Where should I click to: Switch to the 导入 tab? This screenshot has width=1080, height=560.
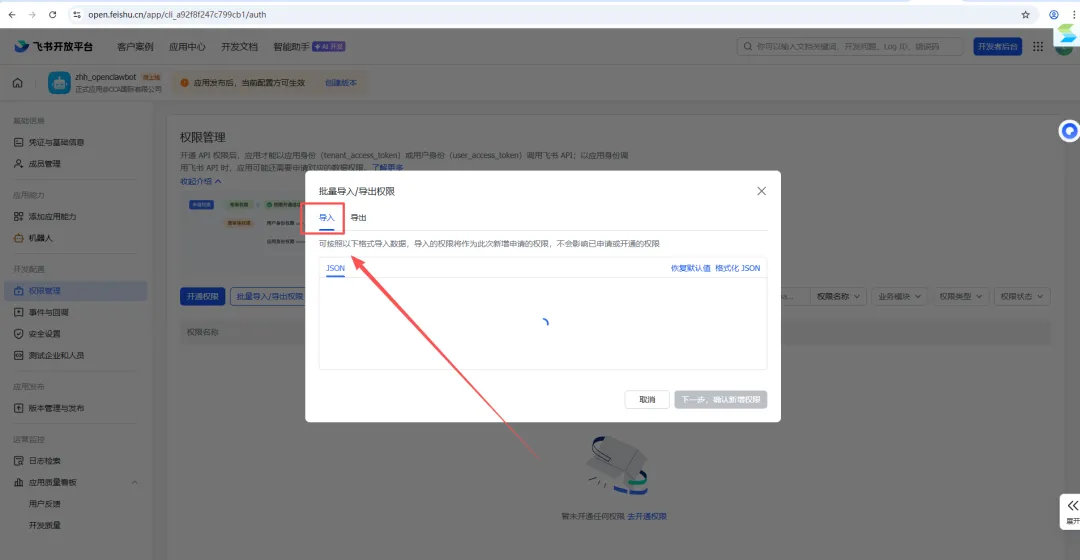(x=326, y=218)
